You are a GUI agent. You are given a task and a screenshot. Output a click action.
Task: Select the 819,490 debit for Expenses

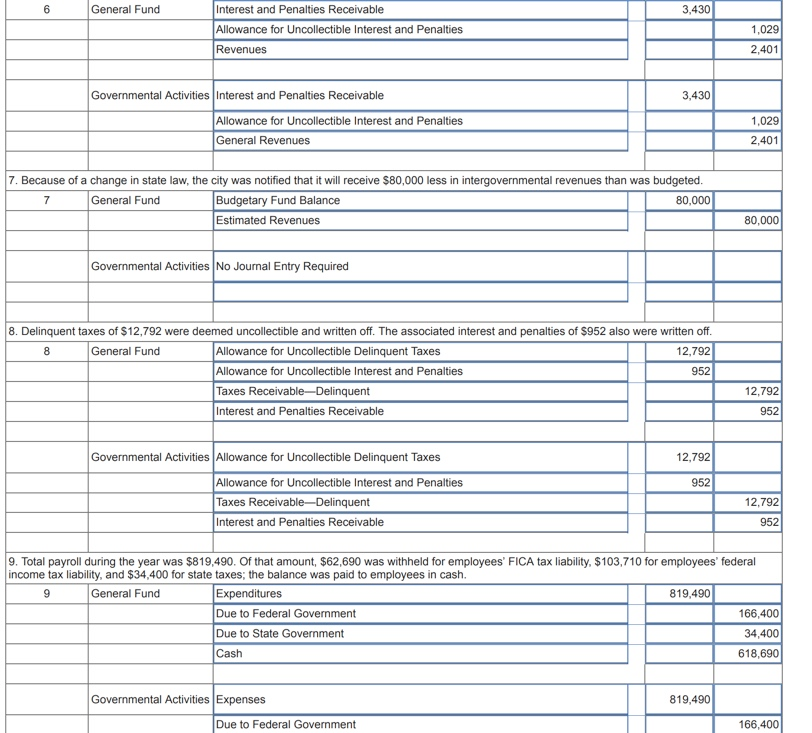pos(679,699)
